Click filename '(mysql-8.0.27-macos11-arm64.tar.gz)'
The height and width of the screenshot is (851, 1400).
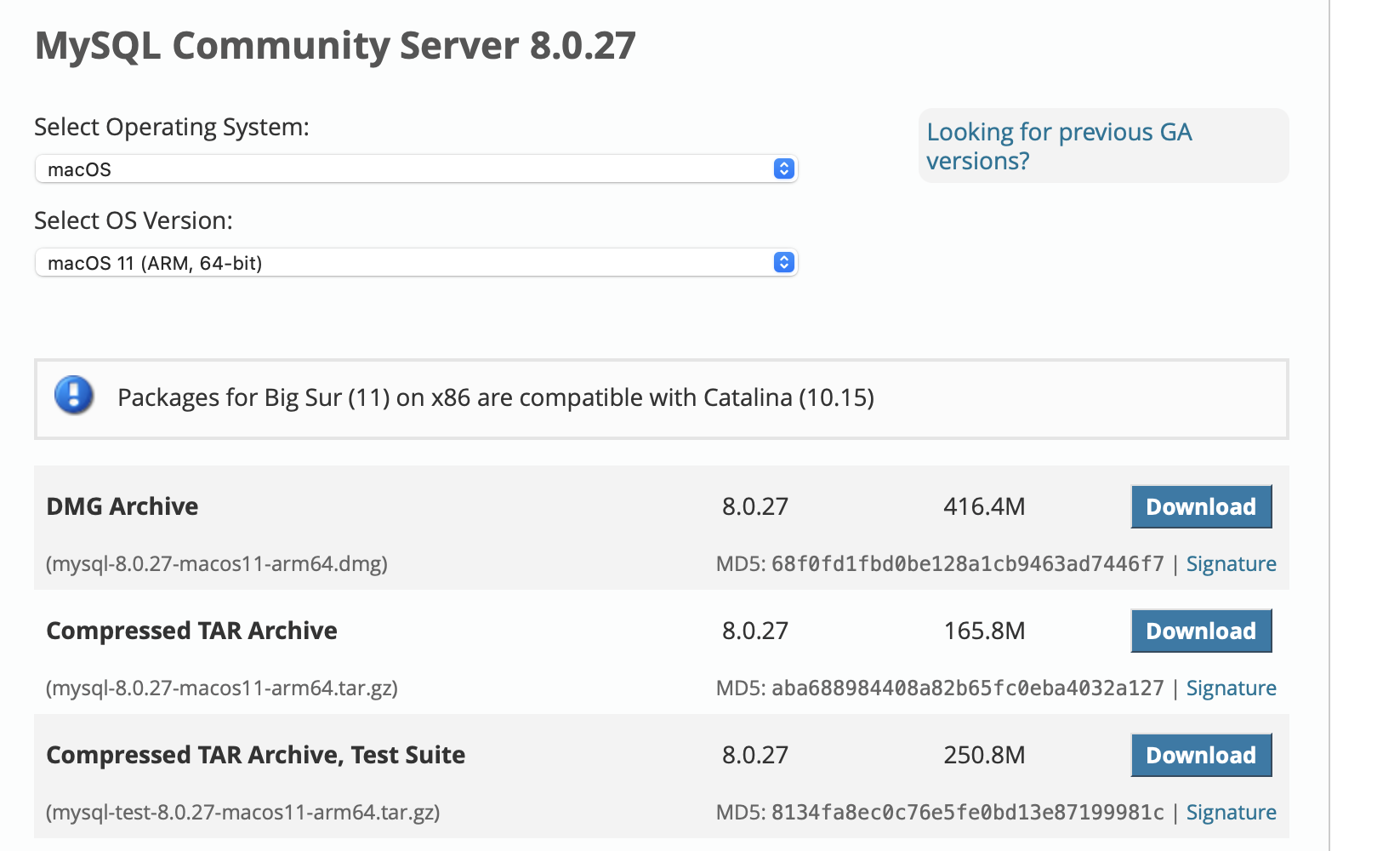click(222, 688)
